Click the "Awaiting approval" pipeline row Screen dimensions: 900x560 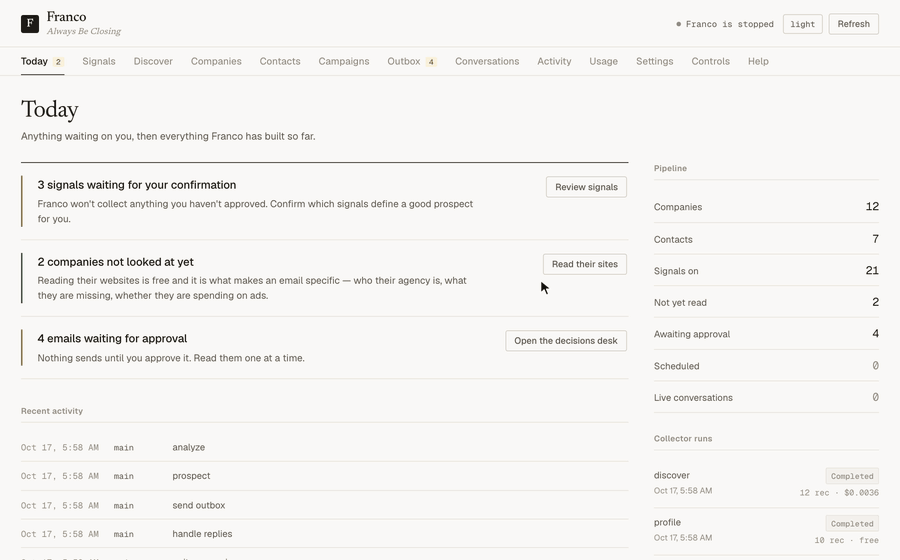[766, 334]
